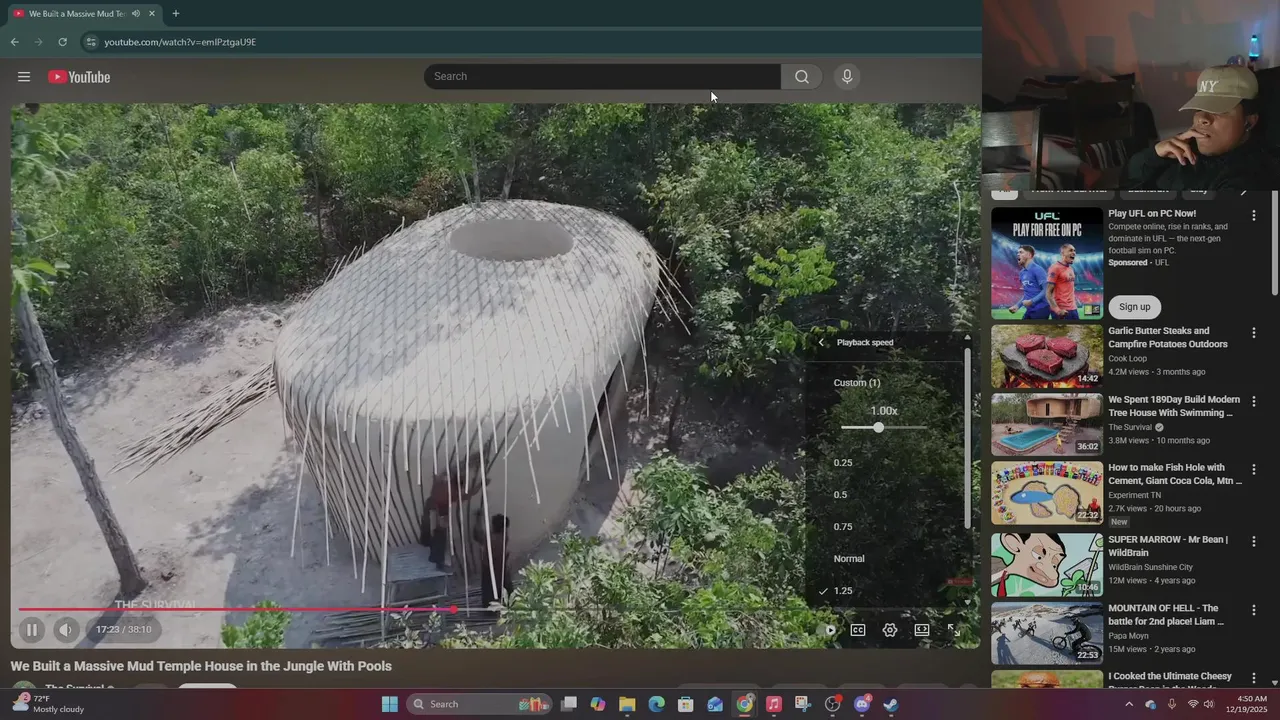Open Task View from the taskbar
This screenshot has width=1280, height=720.
click(x=568, y=704)
